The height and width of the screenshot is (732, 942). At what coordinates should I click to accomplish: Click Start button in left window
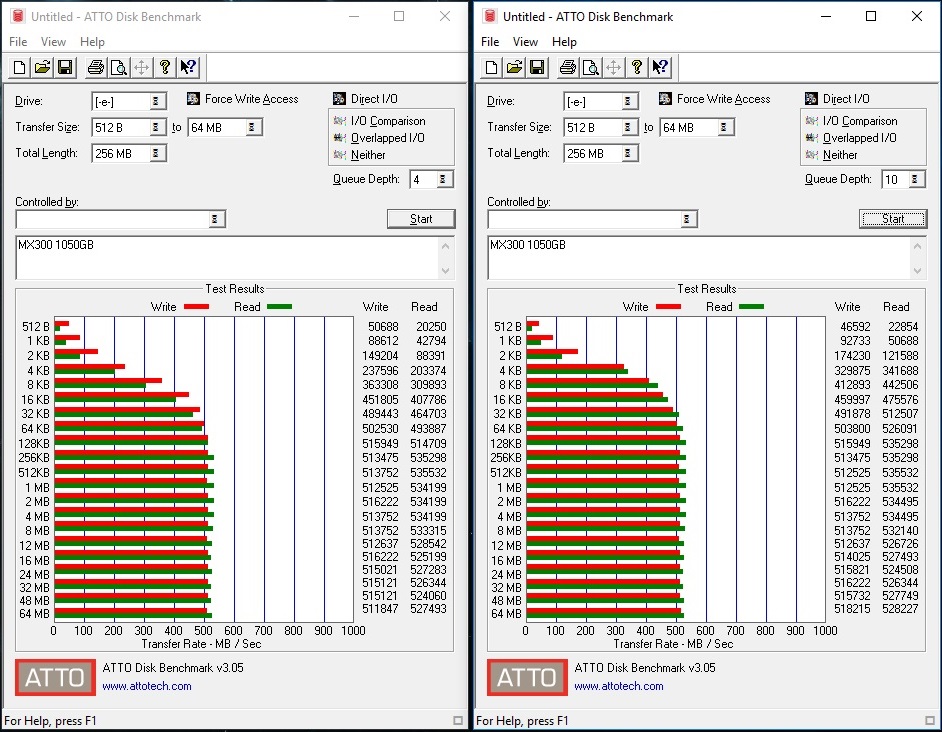point(421,219)
